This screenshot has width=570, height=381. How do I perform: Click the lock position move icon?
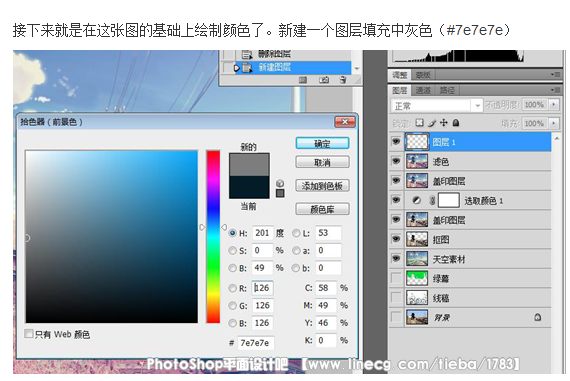pyautogui.click(x=443, y=123)
